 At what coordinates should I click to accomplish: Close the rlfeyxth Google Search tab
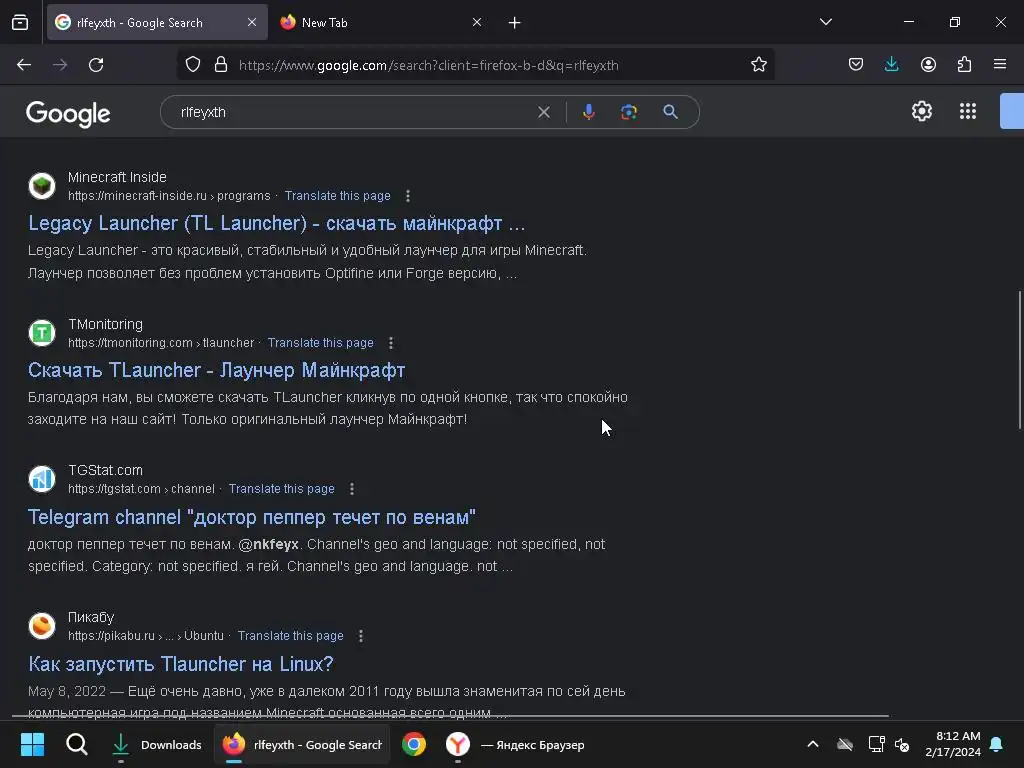(251, 22)
